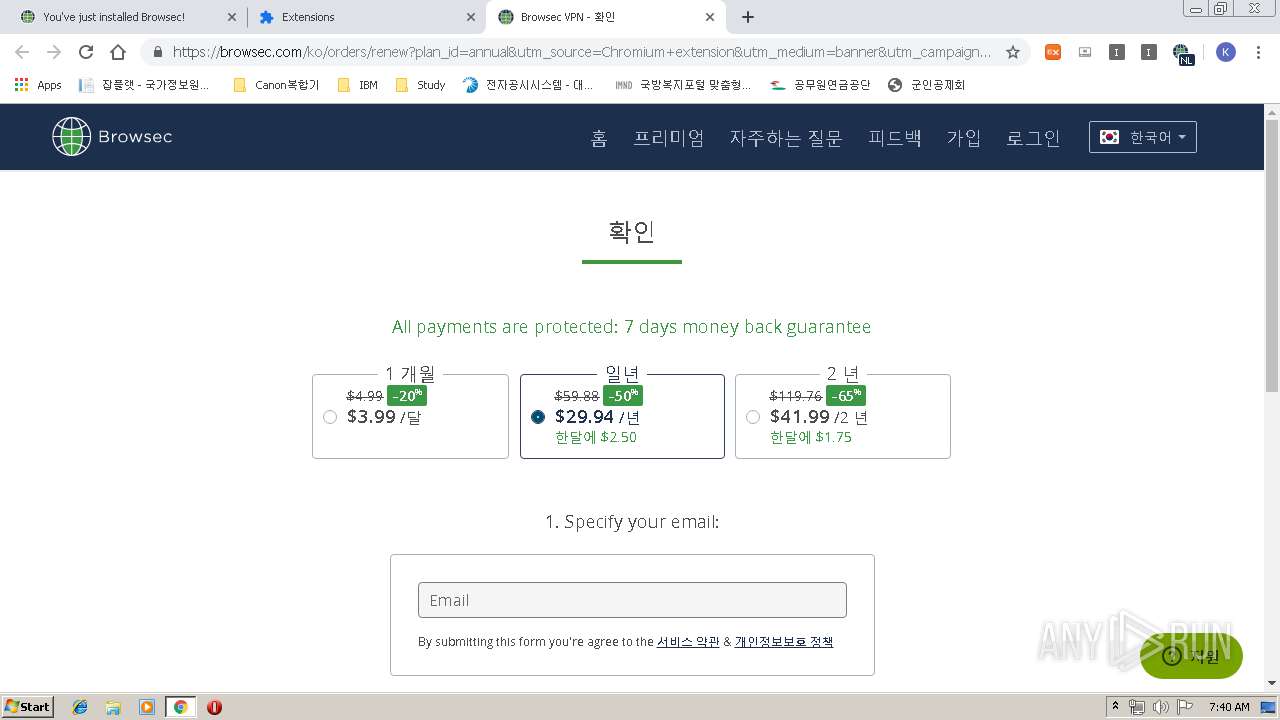Click the '한달에 $1.75' text
Screen dimensions: 1280x720
[x=811, y=437]
